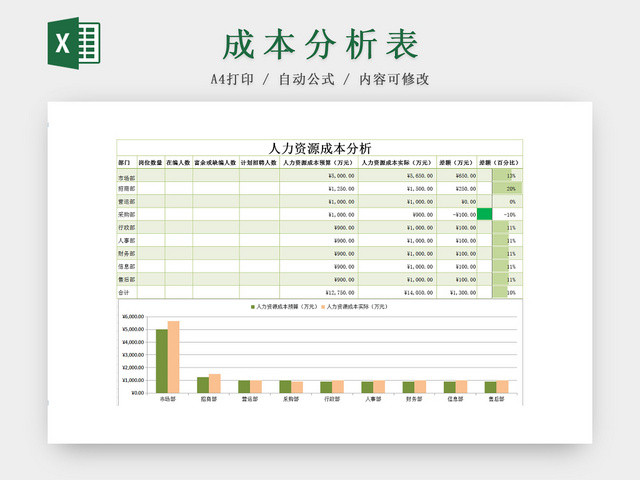Viewport: 640px width, 480px height.
Task: Select the ¥12,750.00 total budget cell
Action: coord(319,293)
